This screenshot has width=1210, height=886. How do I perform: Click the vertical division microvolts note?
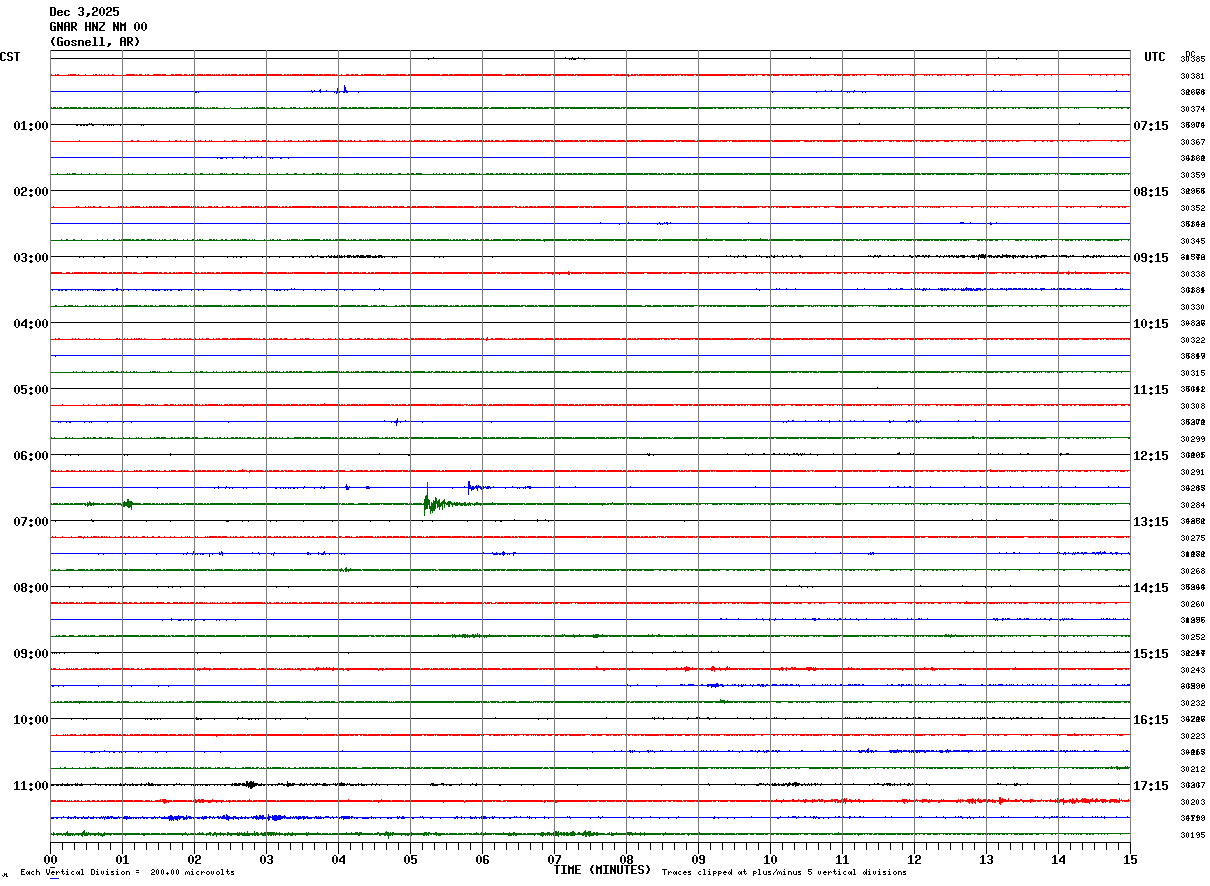pyautogui.click(x=127, y=872)
